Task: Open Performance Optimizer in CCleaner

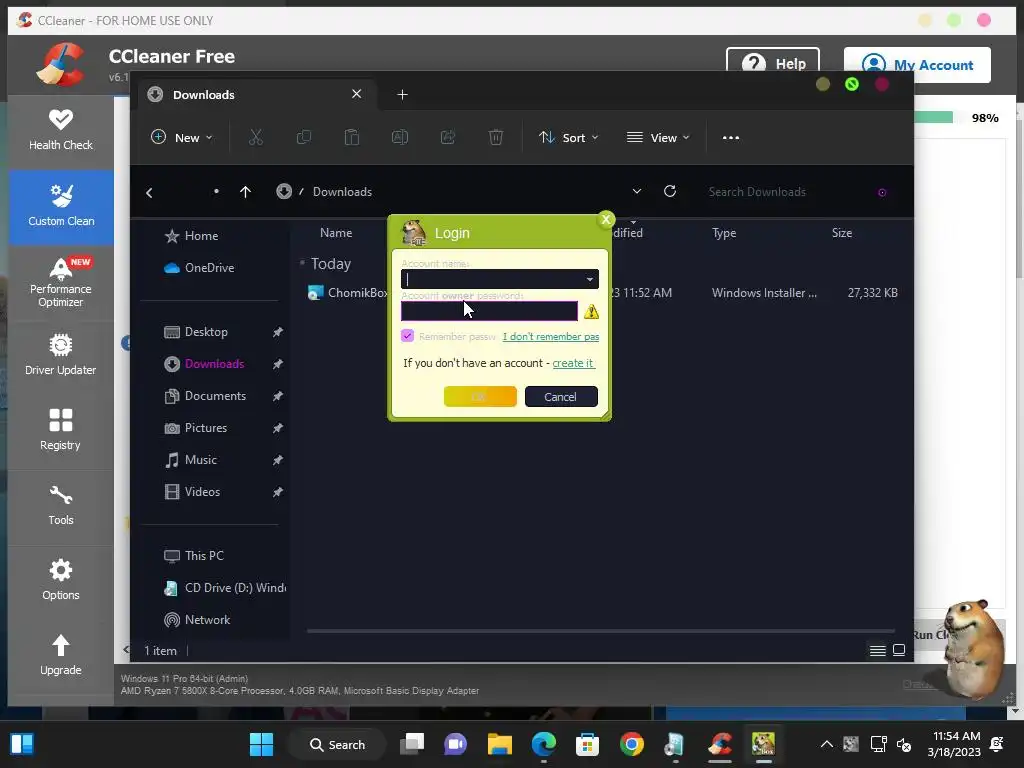Action: (x=61, y=283)
